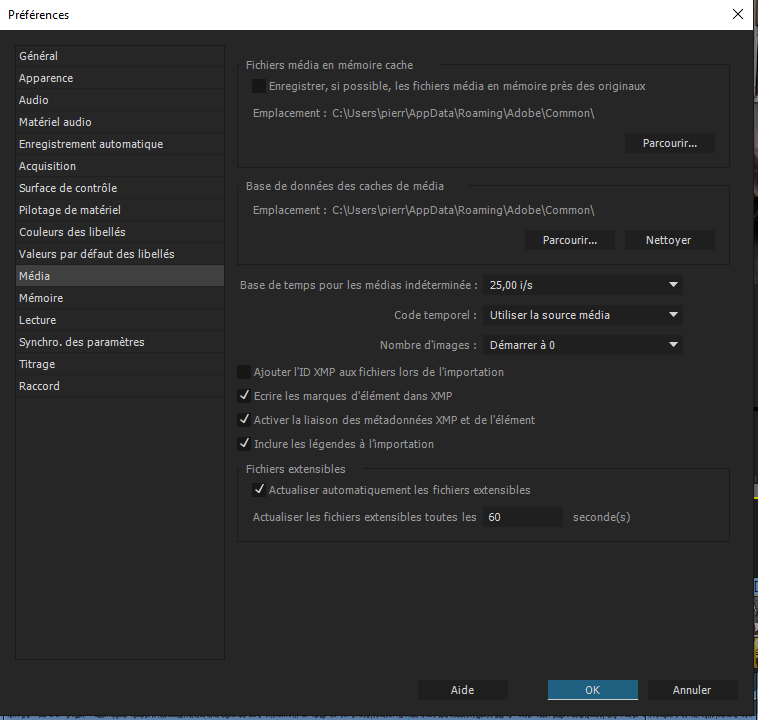Disable Activer la liaison des métadonnées XMP
Viewport: 758px width, 720px height.
[243, 420]
